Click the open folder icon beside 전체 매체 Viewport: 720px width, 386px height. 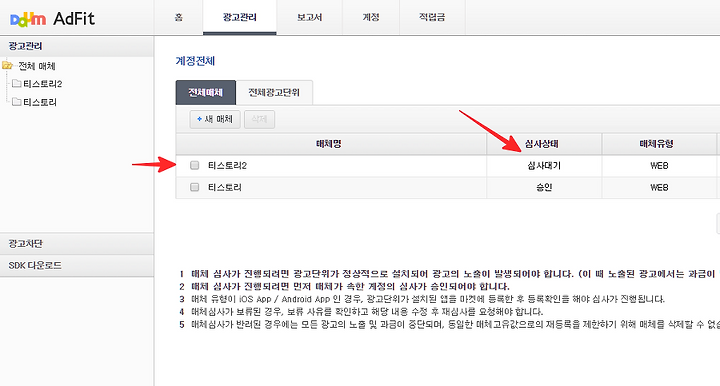7,65
